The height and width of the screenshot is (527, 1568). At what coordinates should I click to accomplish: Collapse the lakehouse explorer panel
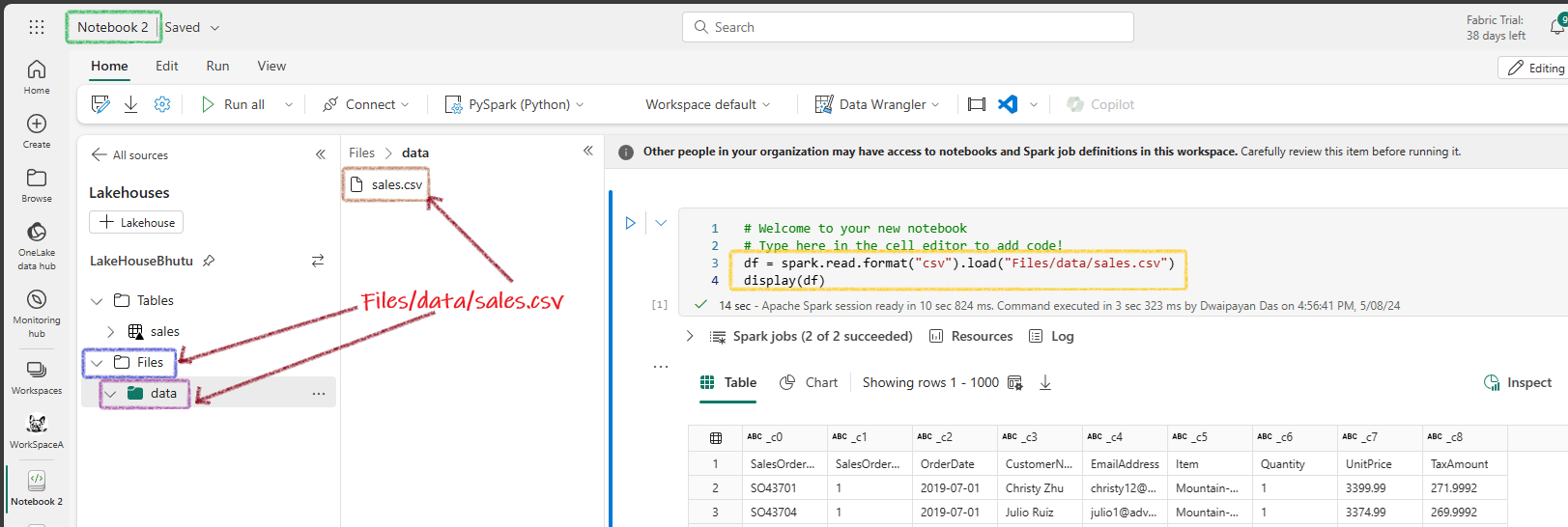pyautogui.click(x=321, y=154)
